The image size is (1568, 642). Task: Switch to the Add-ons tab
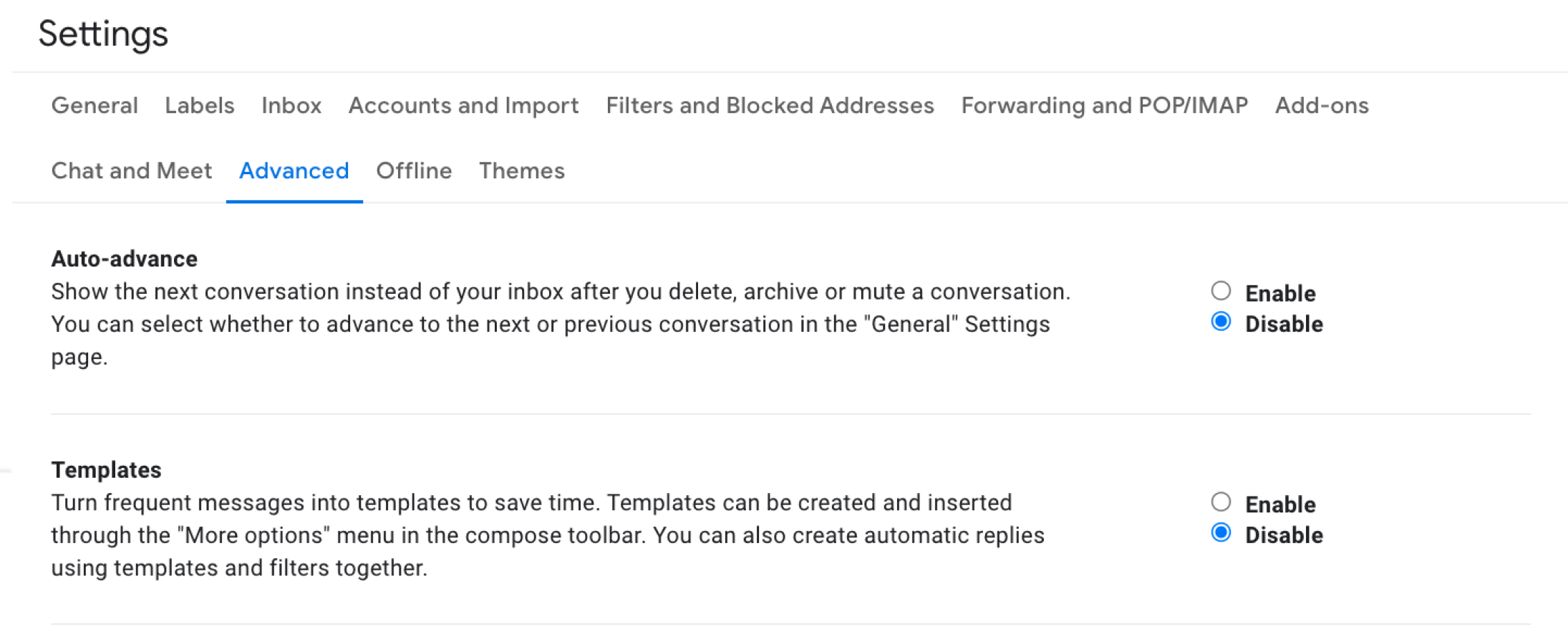(x=1322, y=105)
